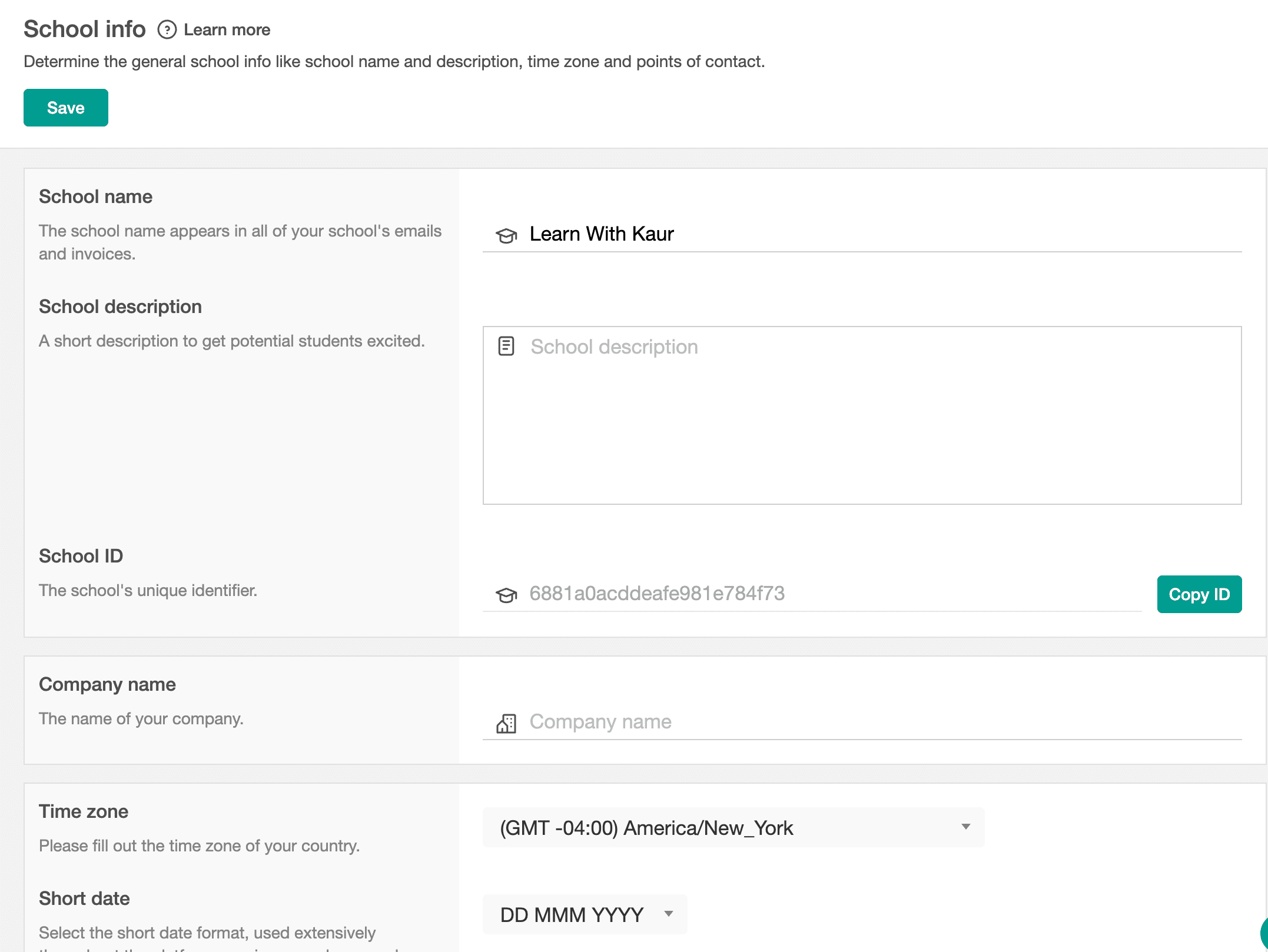
Task: Click the question mark help icon beside School info
Action: pyautogui.click(x=167, y=30)
